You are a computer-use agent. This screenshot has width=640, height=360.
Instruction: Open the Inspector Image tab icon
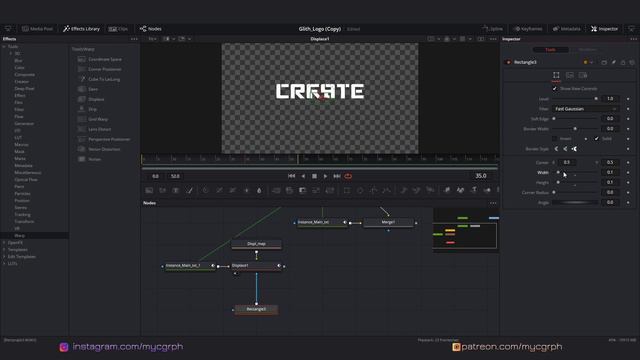point(569,75)
